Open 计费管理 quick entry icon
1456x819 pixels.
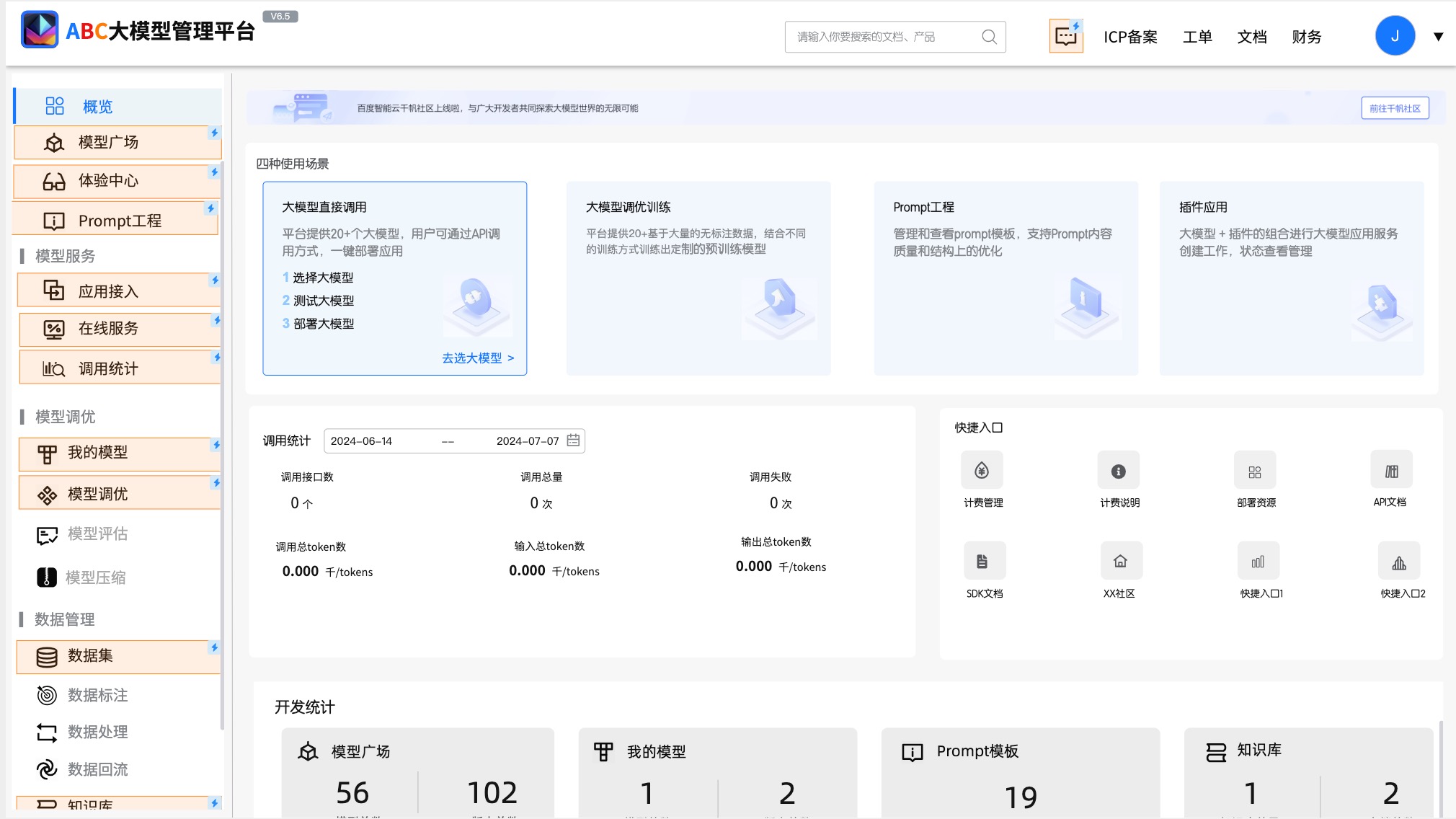point(982,471)
